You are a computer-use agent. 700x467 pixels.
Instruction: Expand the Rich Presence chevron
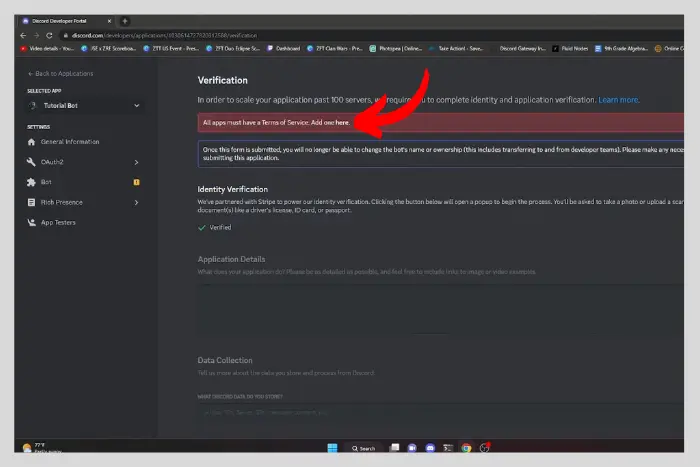pos(137,203)
